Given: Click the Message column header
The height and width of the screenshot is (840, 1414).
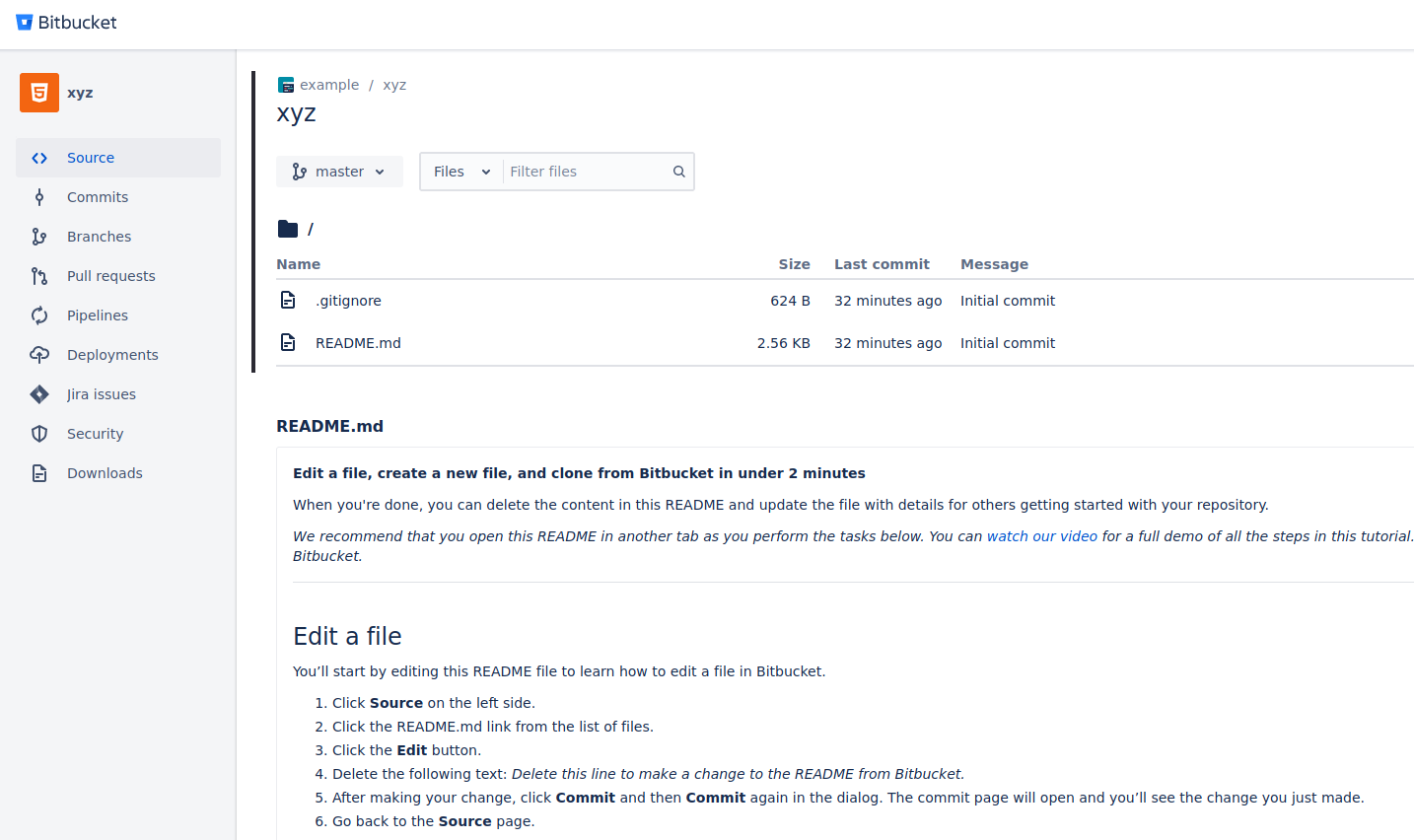Looking at the screenshot, I should [994, 264].
